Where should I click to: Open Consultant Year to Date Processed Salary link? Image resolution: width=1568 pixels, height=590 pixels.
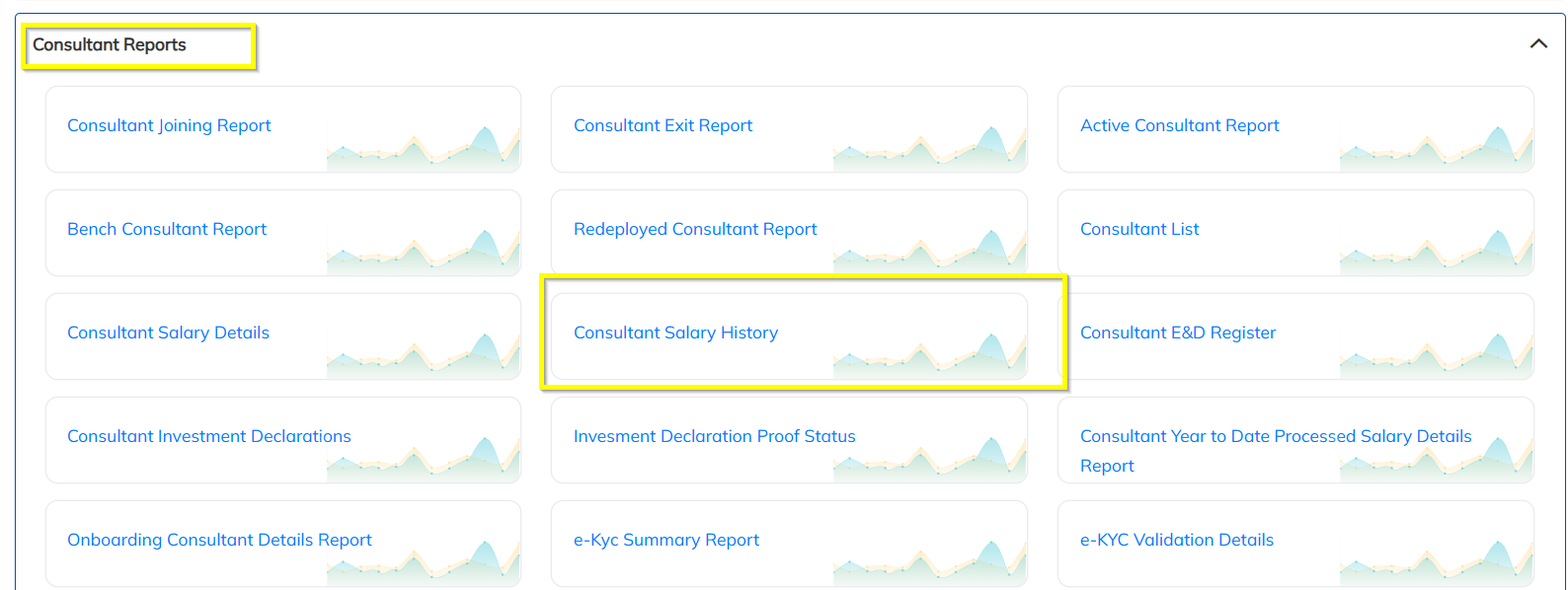click(x=1275, y=436)
